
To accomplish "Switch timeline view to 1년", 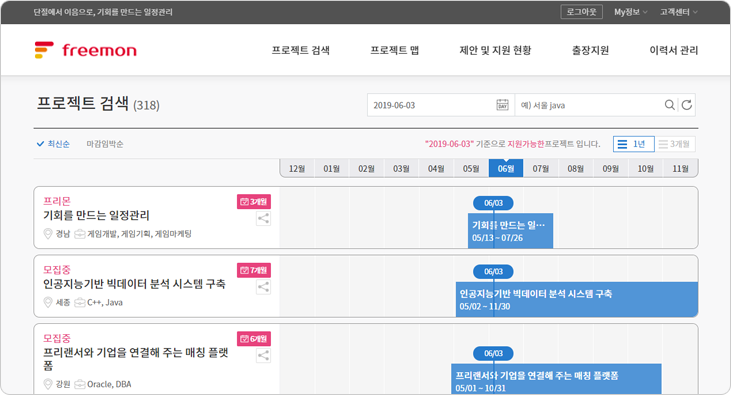I will pyautogui.click(x=634, y=144).
